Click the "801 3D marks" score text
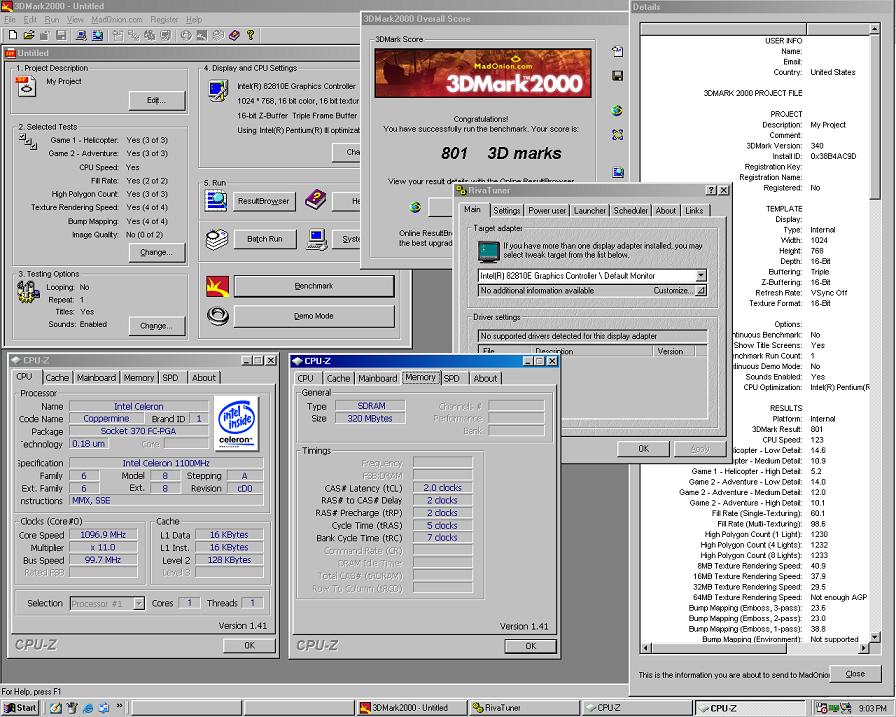The height and width of the screenshot is (717, 896). (501, 153)
